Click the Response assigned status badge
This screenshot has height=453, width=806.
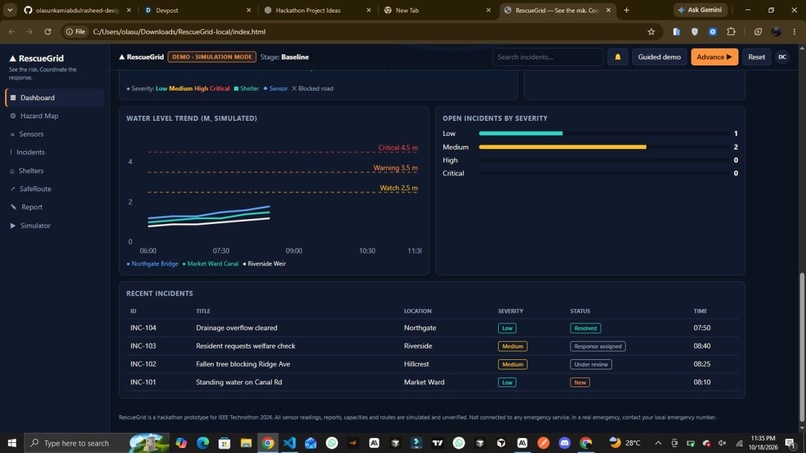[x=597, y=346]
